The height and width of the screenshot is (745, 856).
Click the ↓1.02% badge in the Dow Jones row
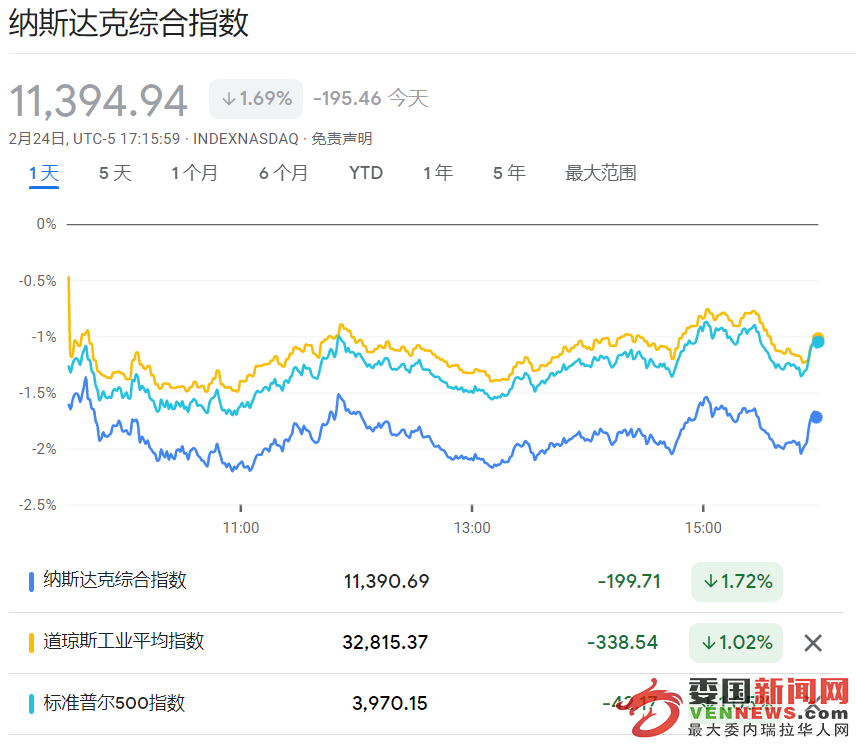736,643
